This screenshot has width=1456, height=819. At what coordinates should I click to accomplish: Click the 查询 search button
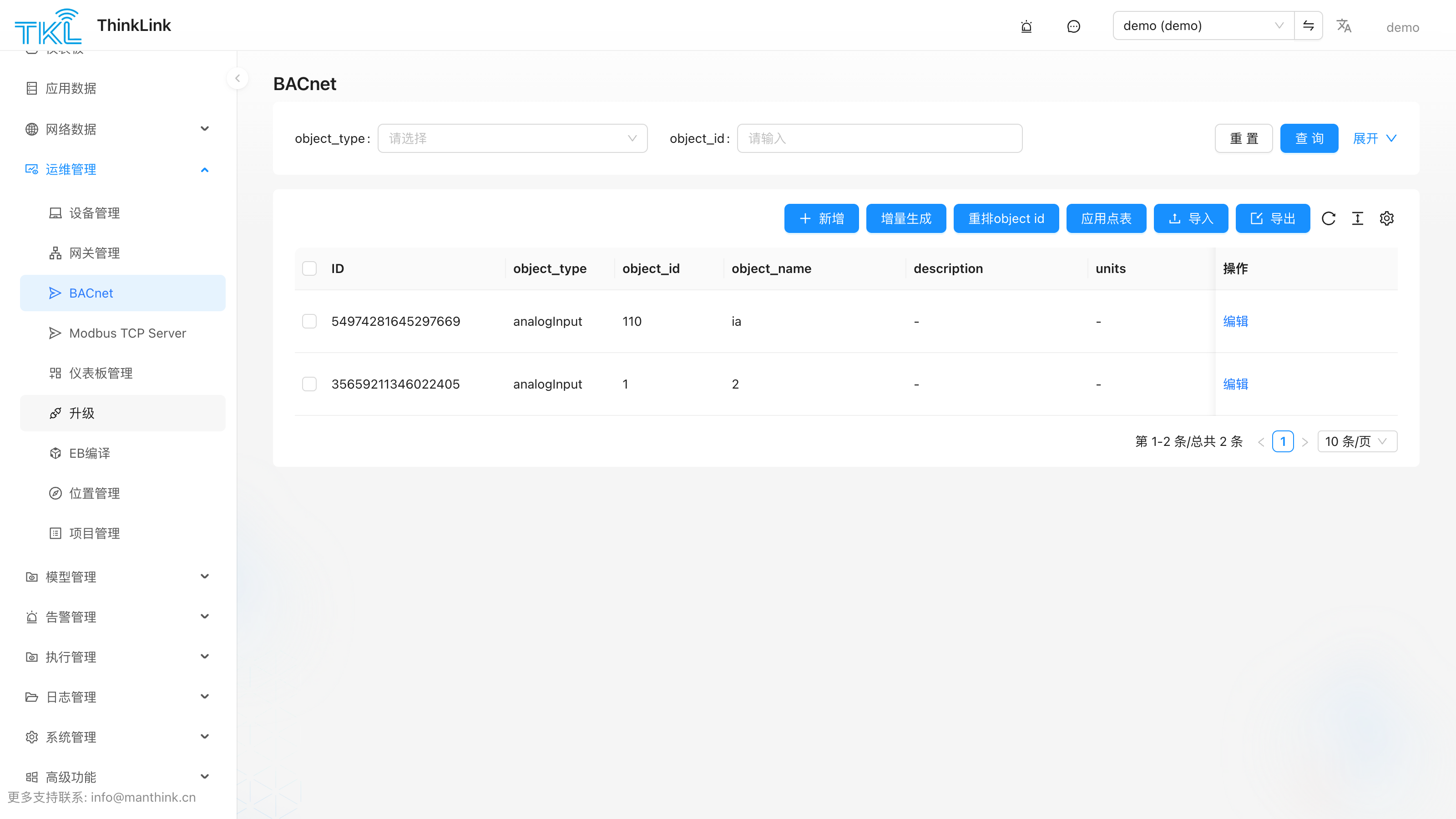1309,138
